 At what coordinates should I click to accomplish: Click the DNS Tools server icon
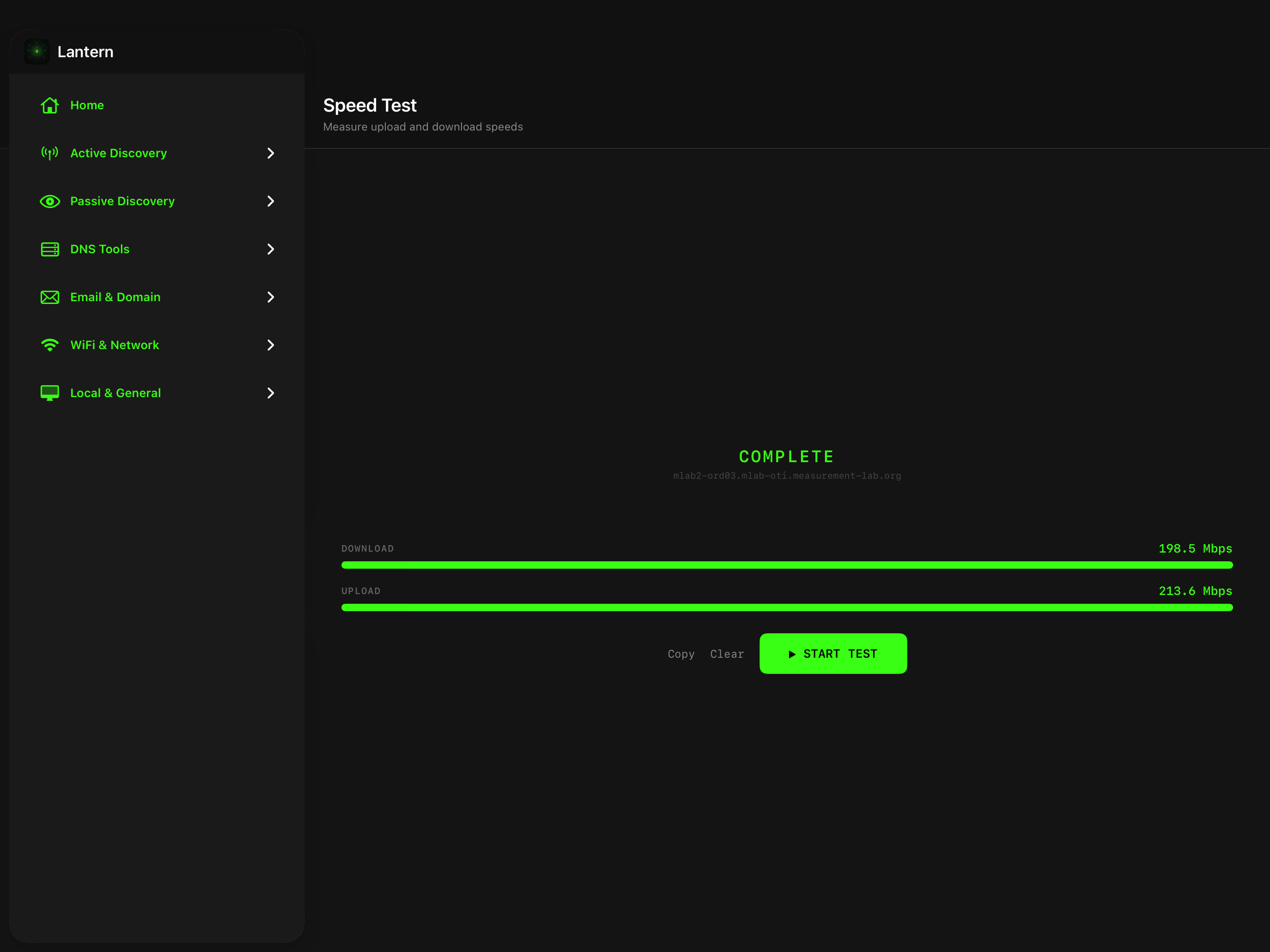[x=50, y=249]
